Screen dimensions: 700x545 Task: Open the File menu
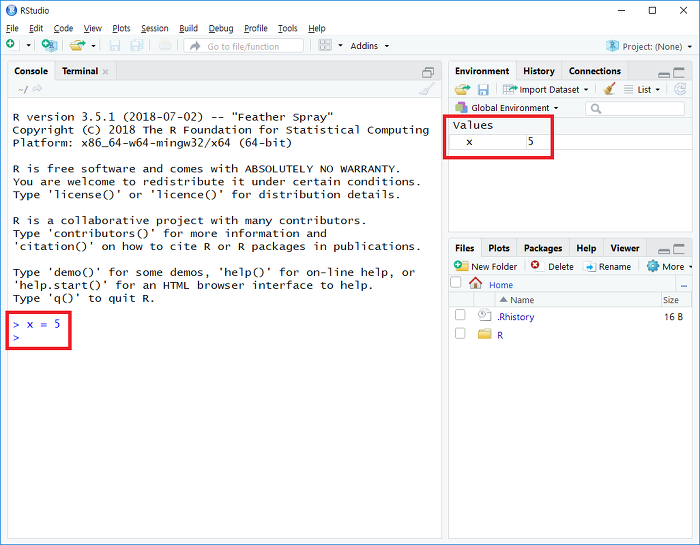click(x=12, y=28)
